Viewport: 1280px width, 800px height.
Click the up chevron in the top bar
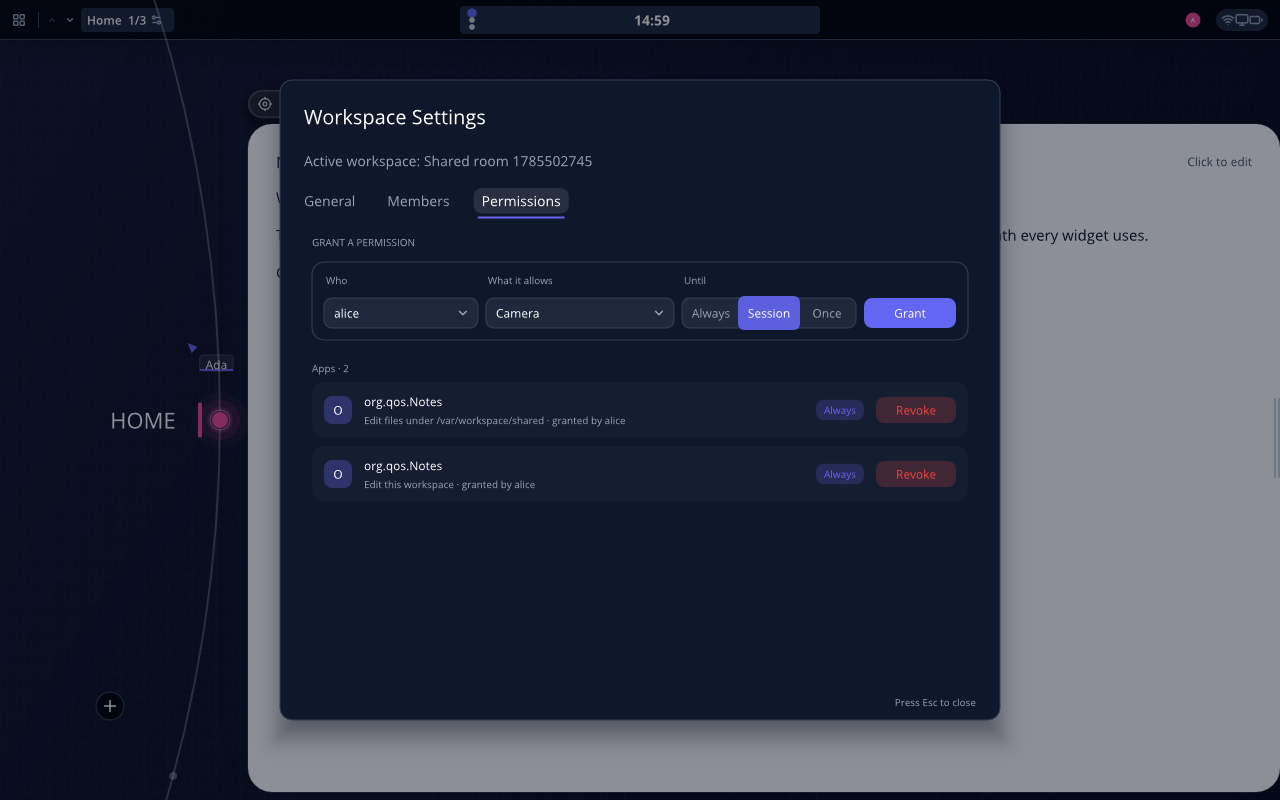point(52,20)
